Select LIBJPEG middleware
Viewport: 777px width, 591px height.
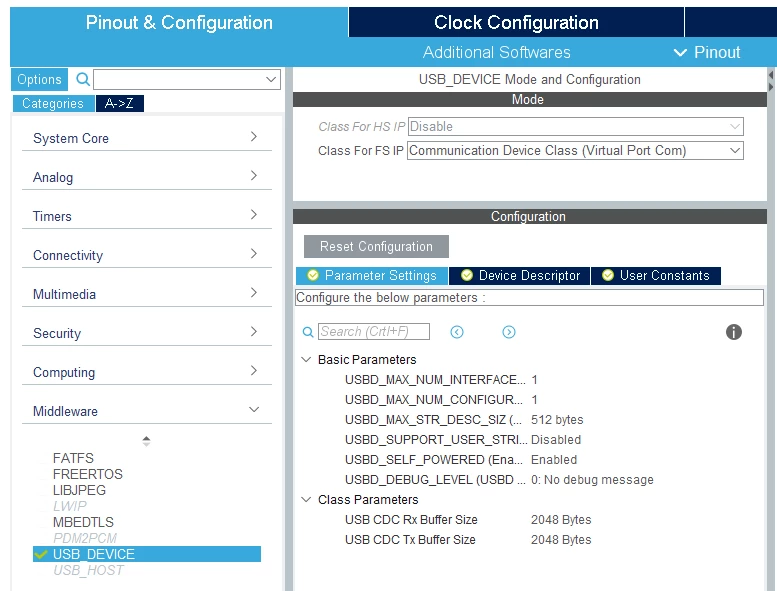pos(79,490)
